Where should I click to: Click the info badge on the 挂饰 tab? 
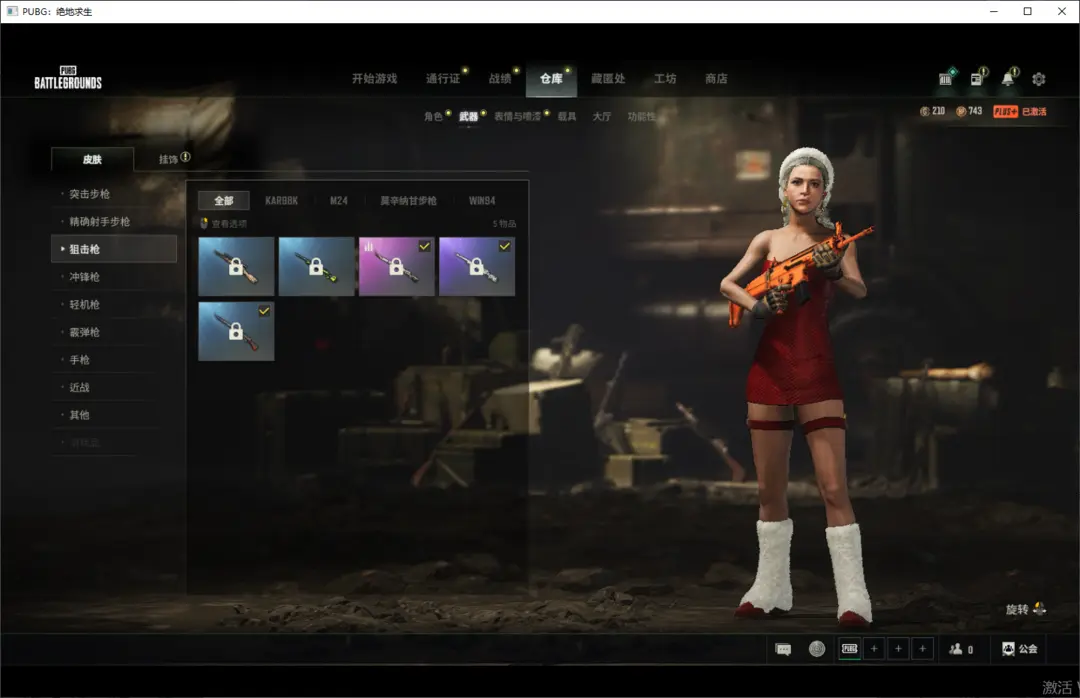tap(185, 157)
